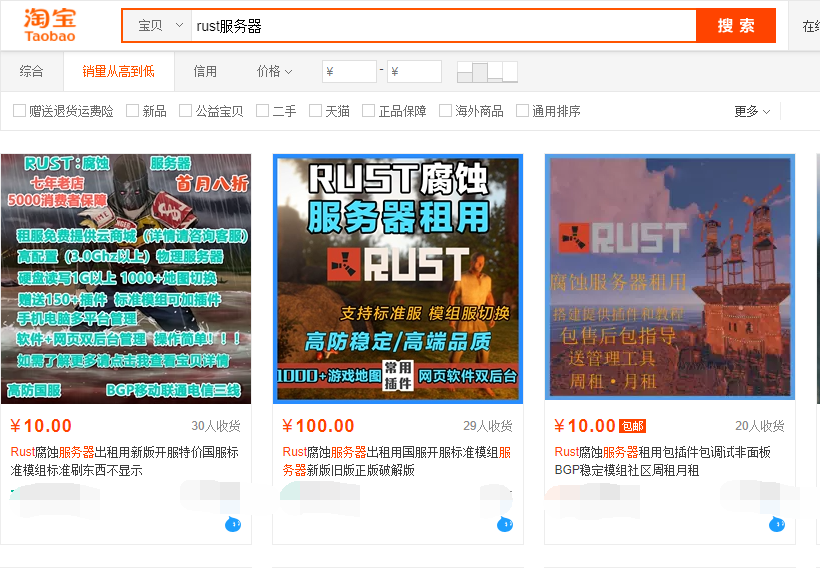
Task: Click the ¥100.00 price text
Action: [318, 426]
